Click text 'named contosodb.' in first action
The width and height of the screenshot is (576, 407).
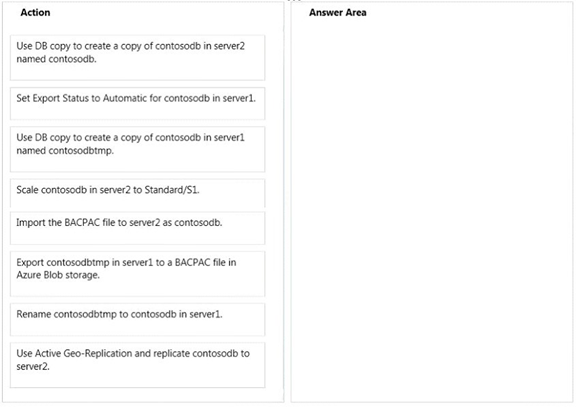coord(56,59)
